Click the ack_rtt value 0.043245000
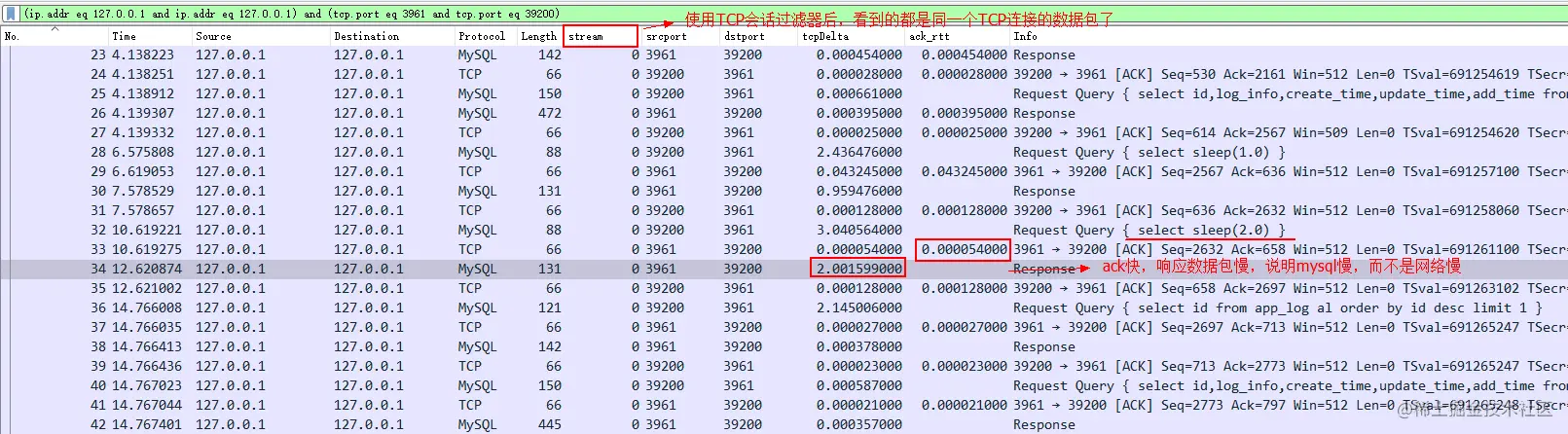Screen dimensions: 1568x434 click(x=965, y=171)
